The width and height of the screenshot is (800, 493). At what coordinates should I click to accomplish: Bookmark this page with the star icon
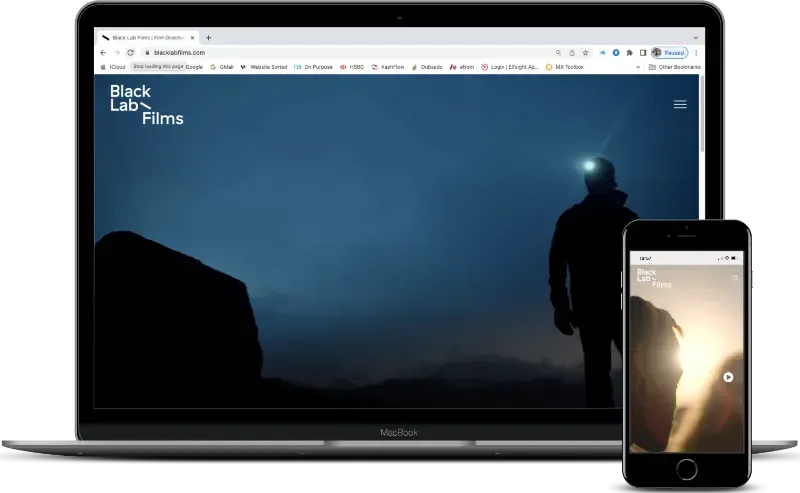[586, 53]
